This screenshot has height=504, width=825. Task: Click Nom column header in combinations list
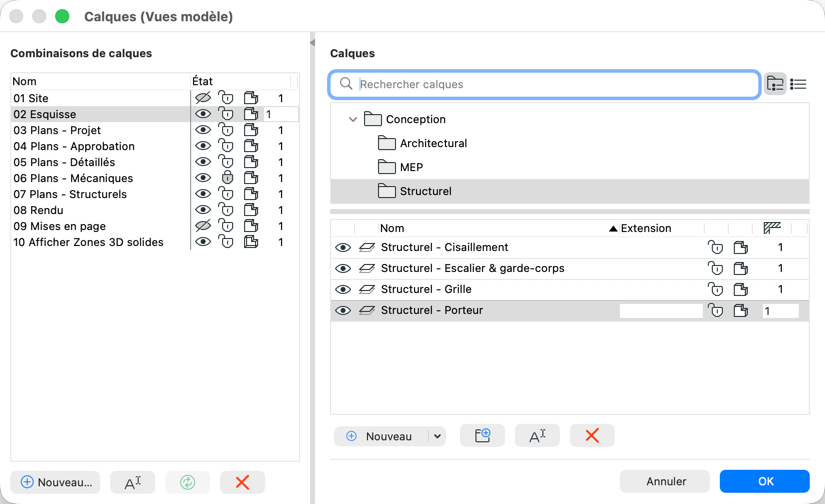point(24,81)
